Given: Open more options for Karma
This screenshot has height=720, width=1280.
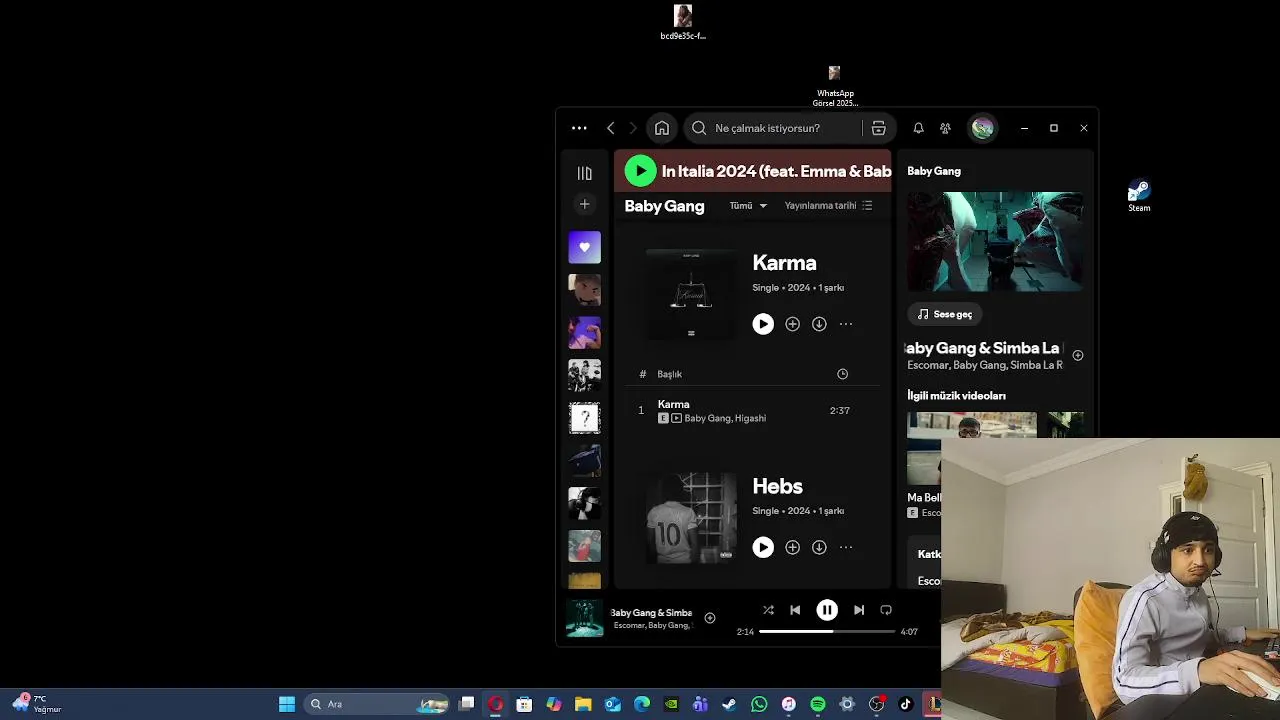Looking at the screenshot, I should pos(846,324).
